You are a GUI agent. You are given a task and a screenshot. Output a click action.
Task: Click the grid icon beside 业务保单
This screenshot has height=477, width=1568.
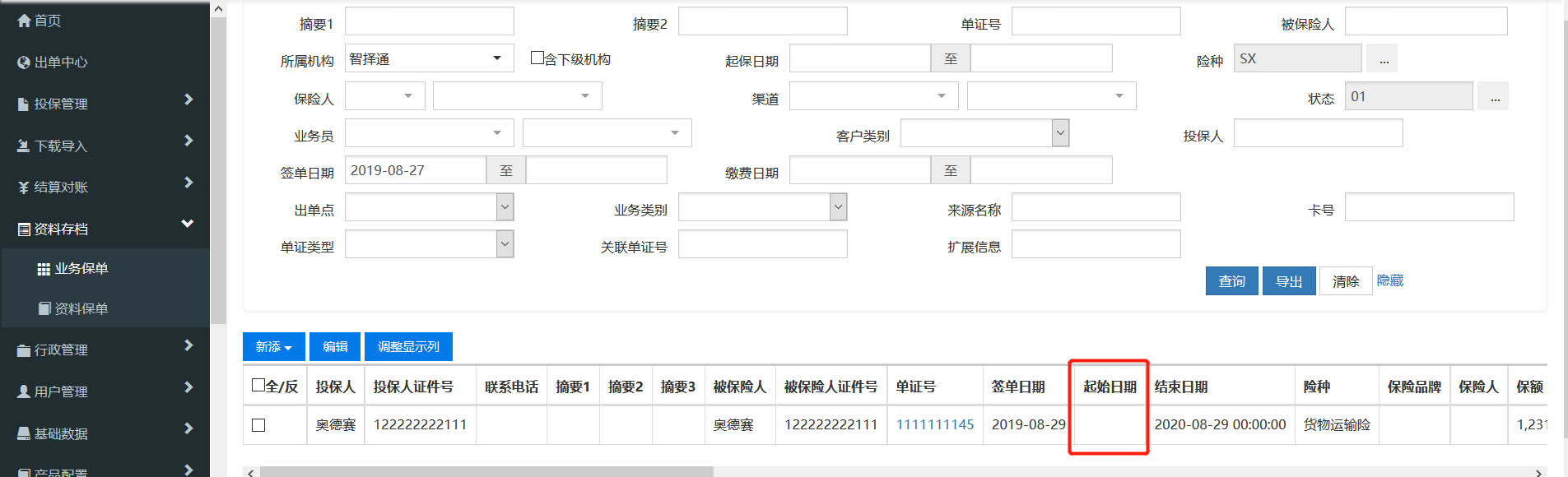(x=44, y=269)
